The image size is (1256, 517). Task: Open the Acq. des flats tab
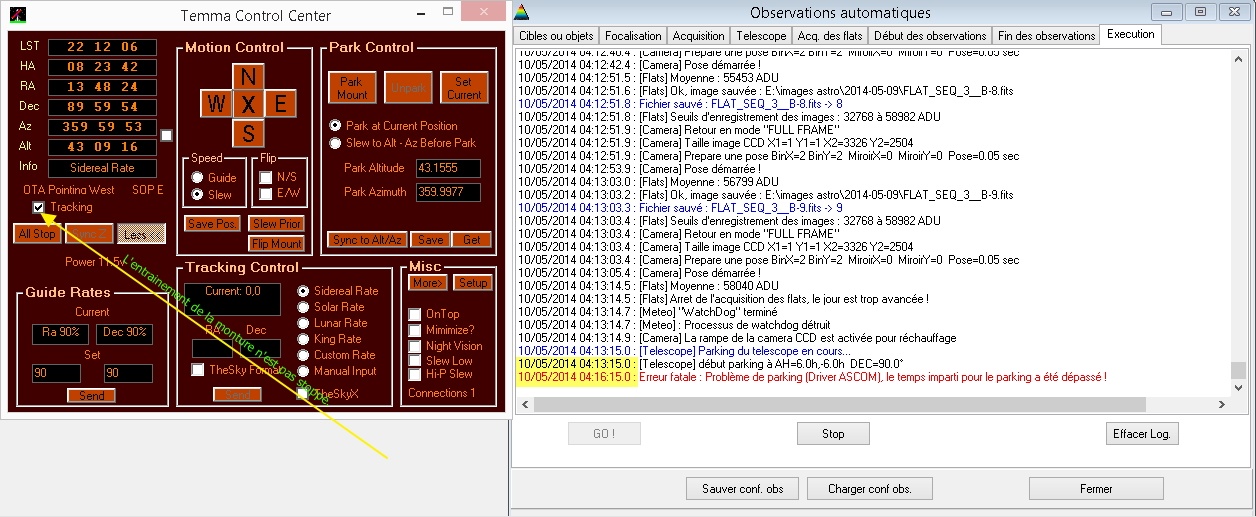829,36
